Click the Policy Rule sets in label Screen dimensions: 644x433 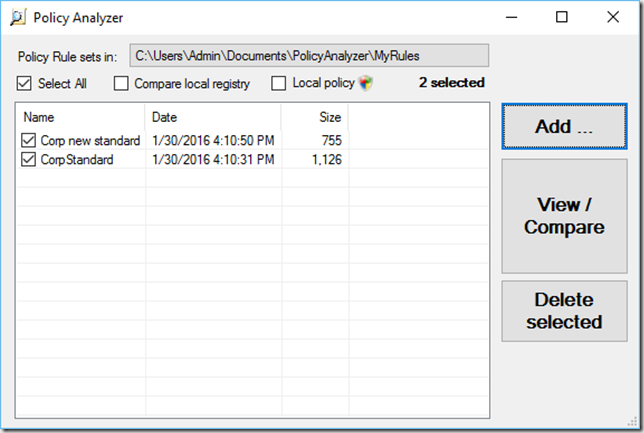pos(67,57)
